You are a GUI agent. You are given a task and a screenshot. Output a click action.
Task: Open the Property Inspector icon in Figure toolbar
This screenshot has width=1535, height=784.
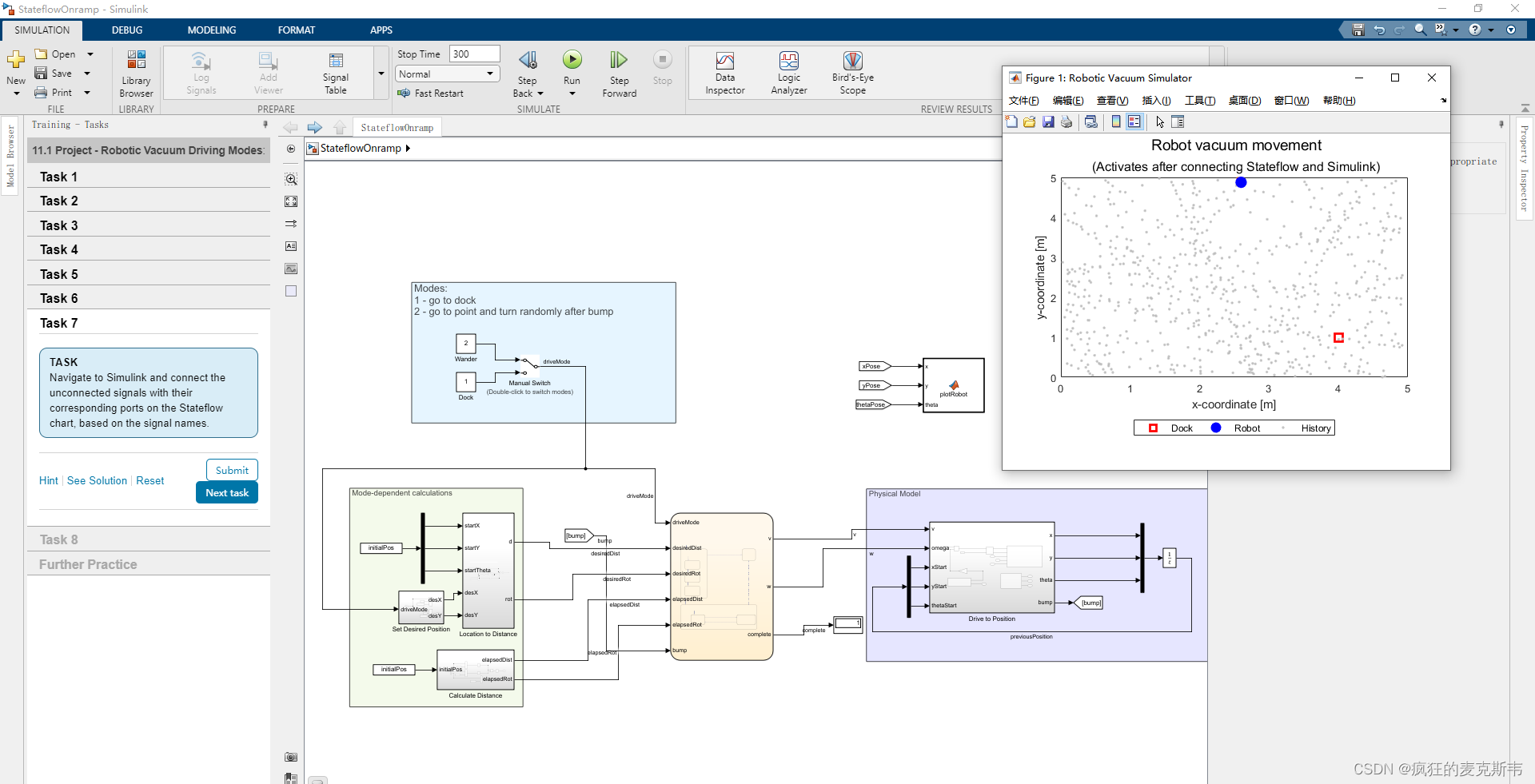coord(1178,121)
